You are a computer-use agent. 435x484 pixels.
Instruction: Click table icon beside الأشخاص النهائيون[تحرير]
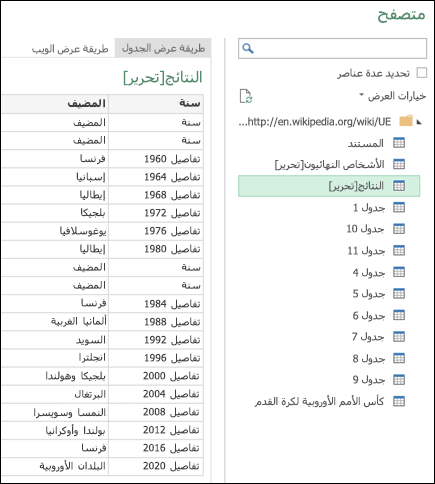[399, 164]
